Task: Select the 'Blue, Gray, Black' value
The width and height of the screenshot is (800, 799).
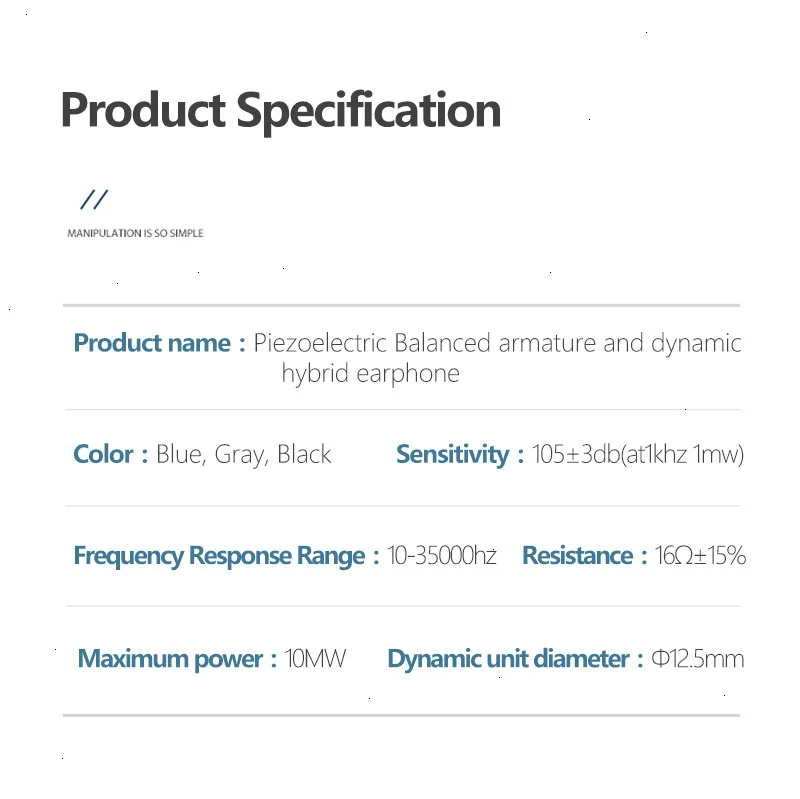Action: click(243, 455)
